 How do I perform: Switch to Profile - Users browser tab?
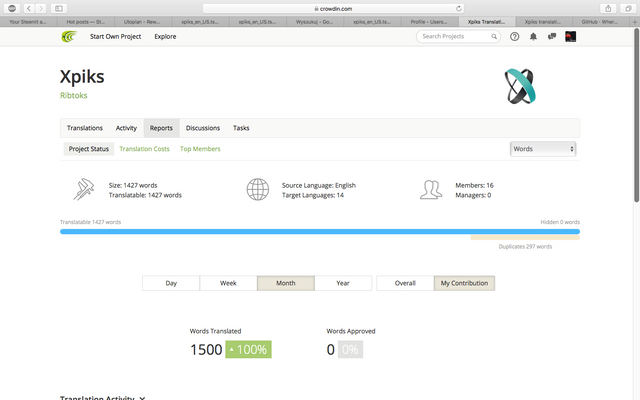coord(429,22)
